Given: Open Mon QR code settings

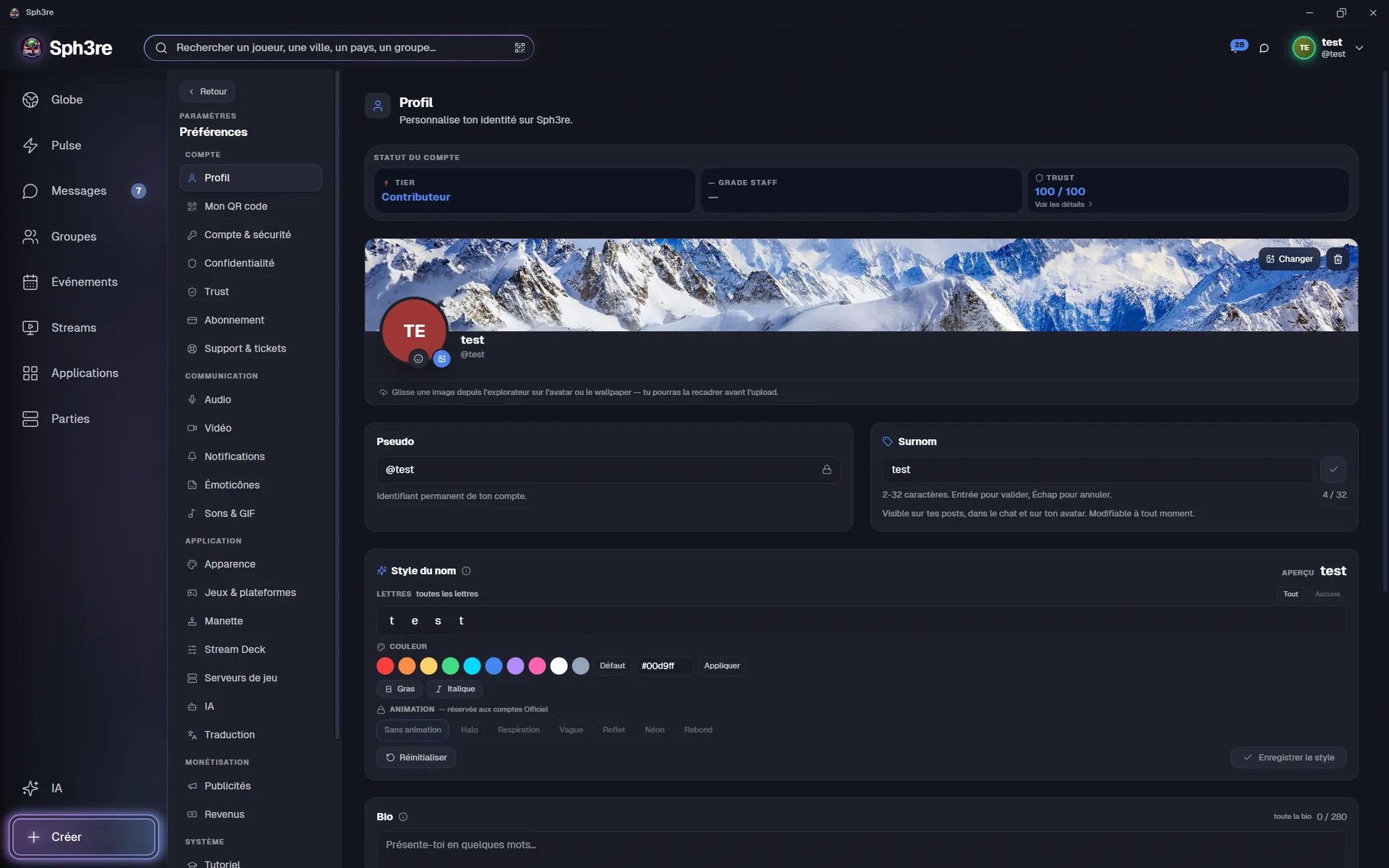Looking at the screenshot, I should click(x=250, y=206).
